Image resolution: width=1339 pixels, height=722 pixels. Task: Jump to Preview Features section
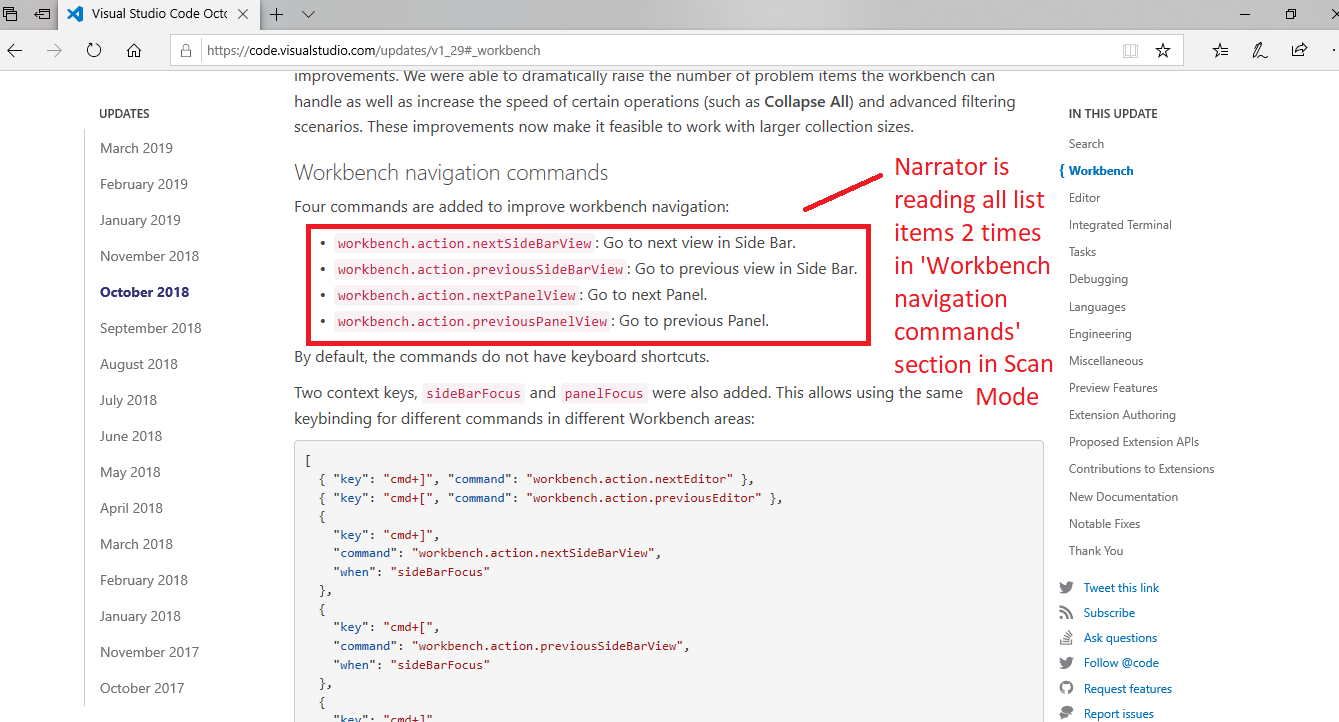point(1113,388)
